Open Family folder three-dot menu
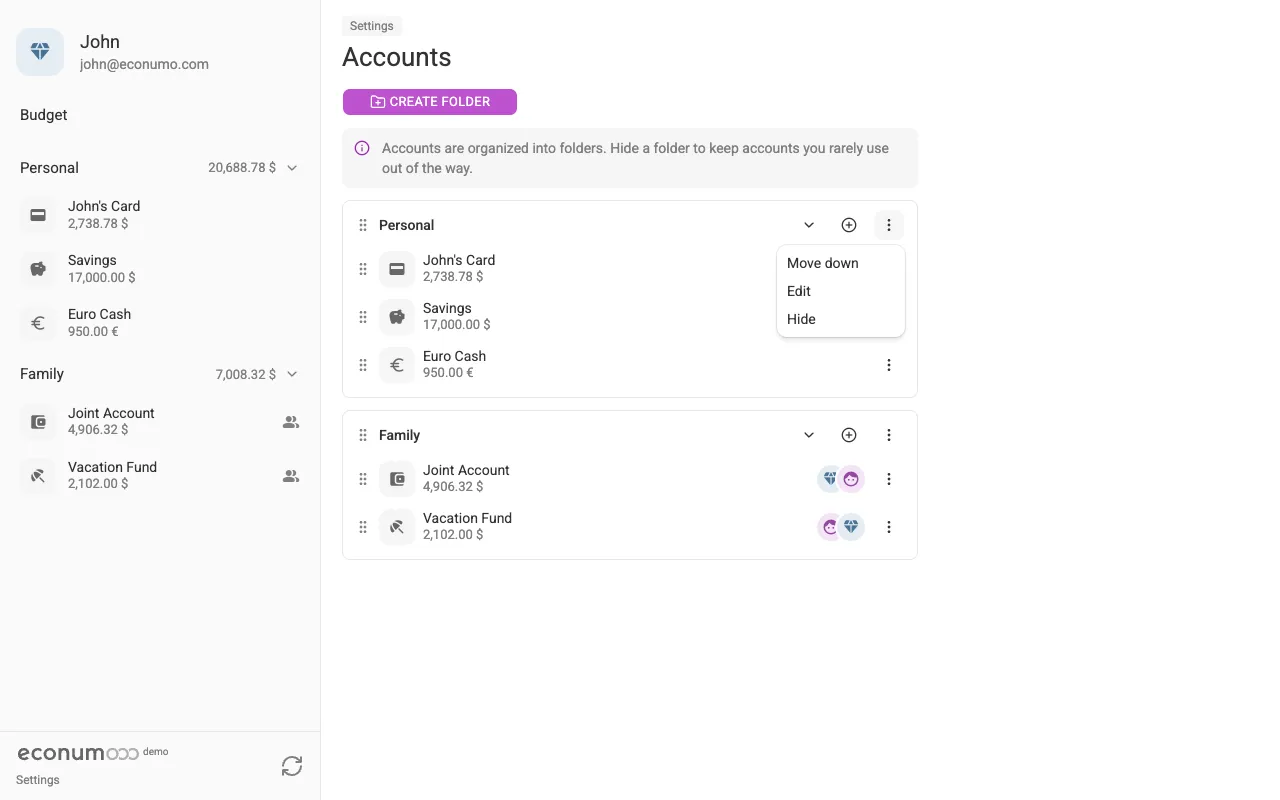This screenshot has height=800, width=1280. pos(889,435)
